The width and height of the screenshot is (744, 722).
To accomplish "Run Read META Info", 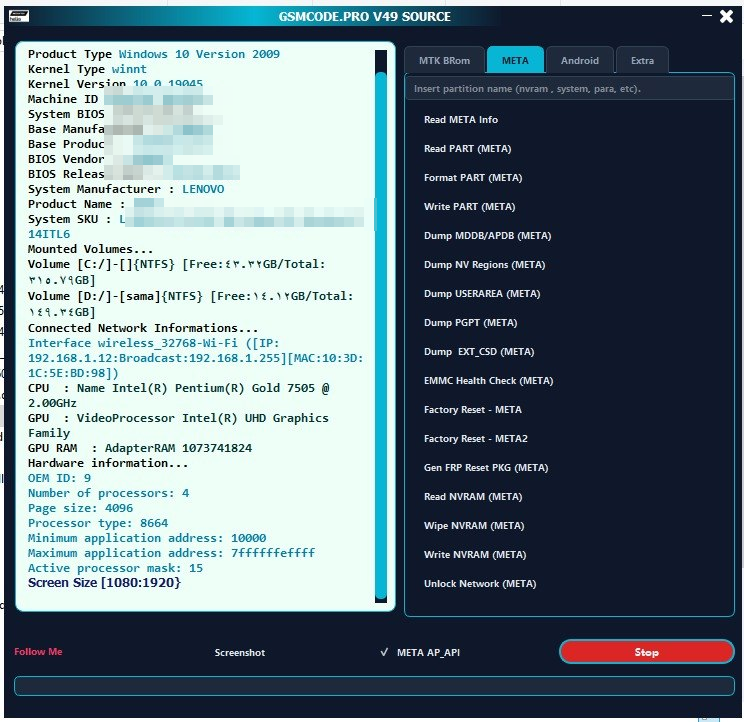I will click(461, 120).
